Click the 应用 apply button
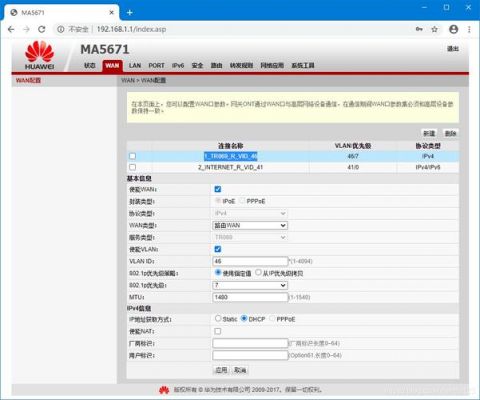The height and width of the screenshot is (400, 480). pyautogui.click(x=221, y=370)
